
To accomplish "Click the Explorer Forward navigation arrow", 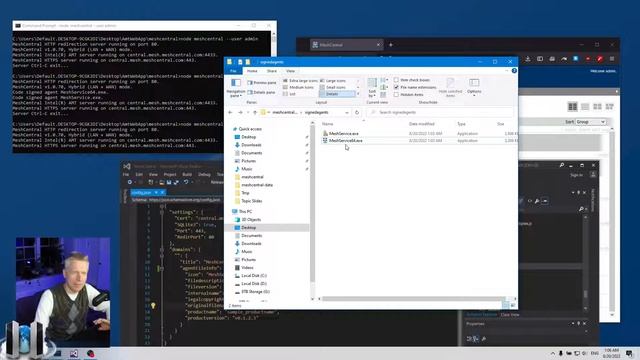I will (x=240, y=112).
